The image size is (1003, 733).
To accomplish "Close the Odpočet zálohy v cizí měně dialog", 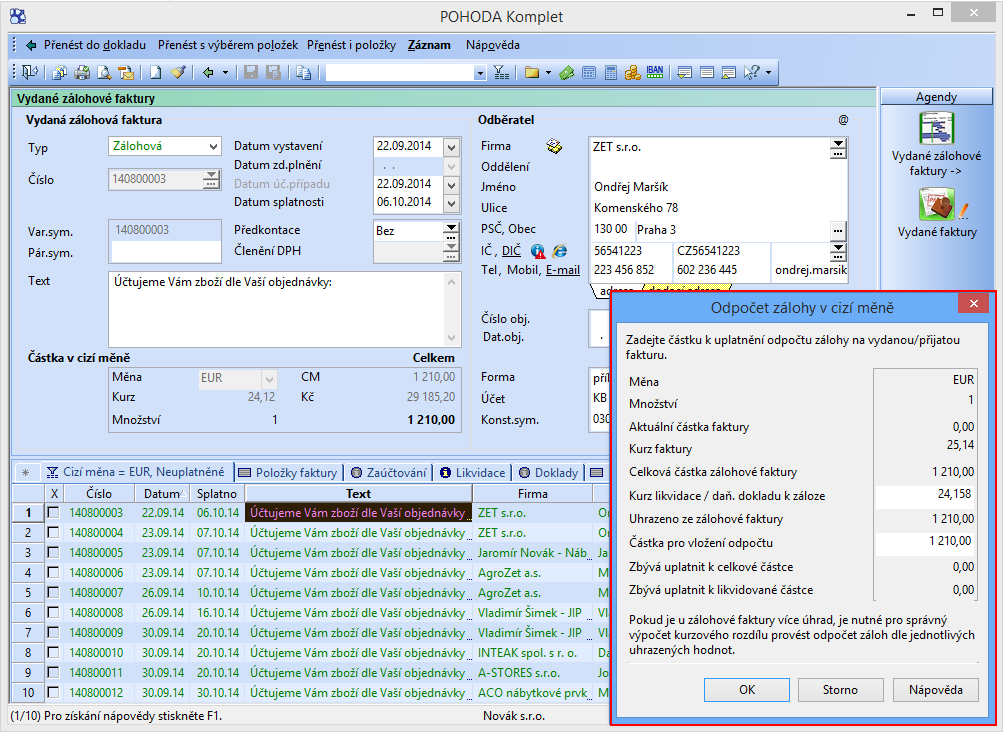I will tap(974, 303).
